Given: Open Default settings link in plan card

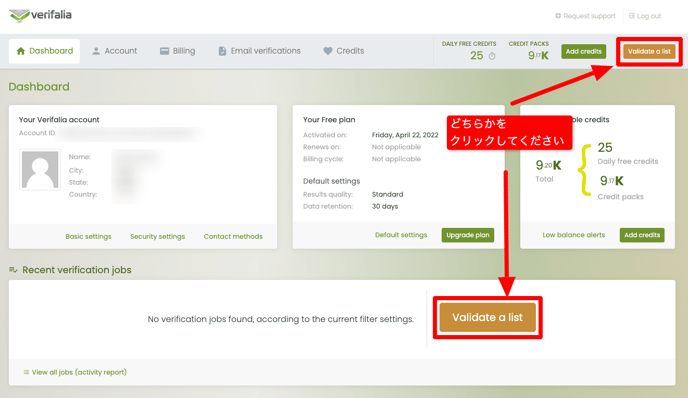Looking at the screenshot, I should point(401,235).
